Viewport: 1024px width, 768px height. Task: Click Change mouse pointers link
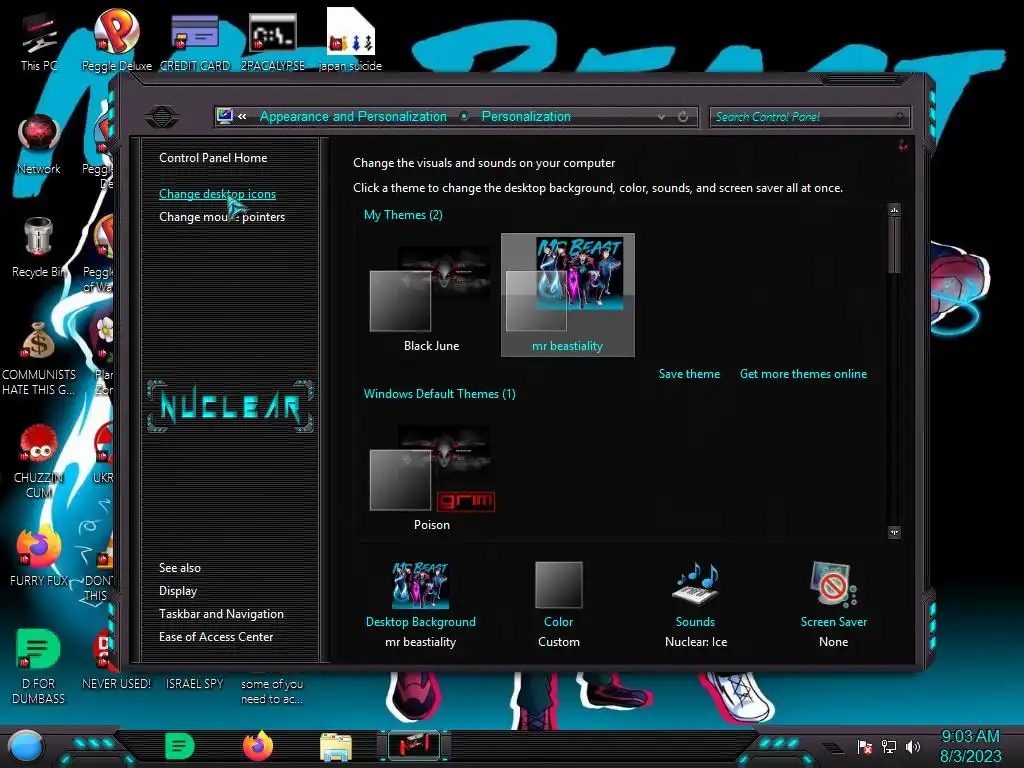click(x=222, y=217)
